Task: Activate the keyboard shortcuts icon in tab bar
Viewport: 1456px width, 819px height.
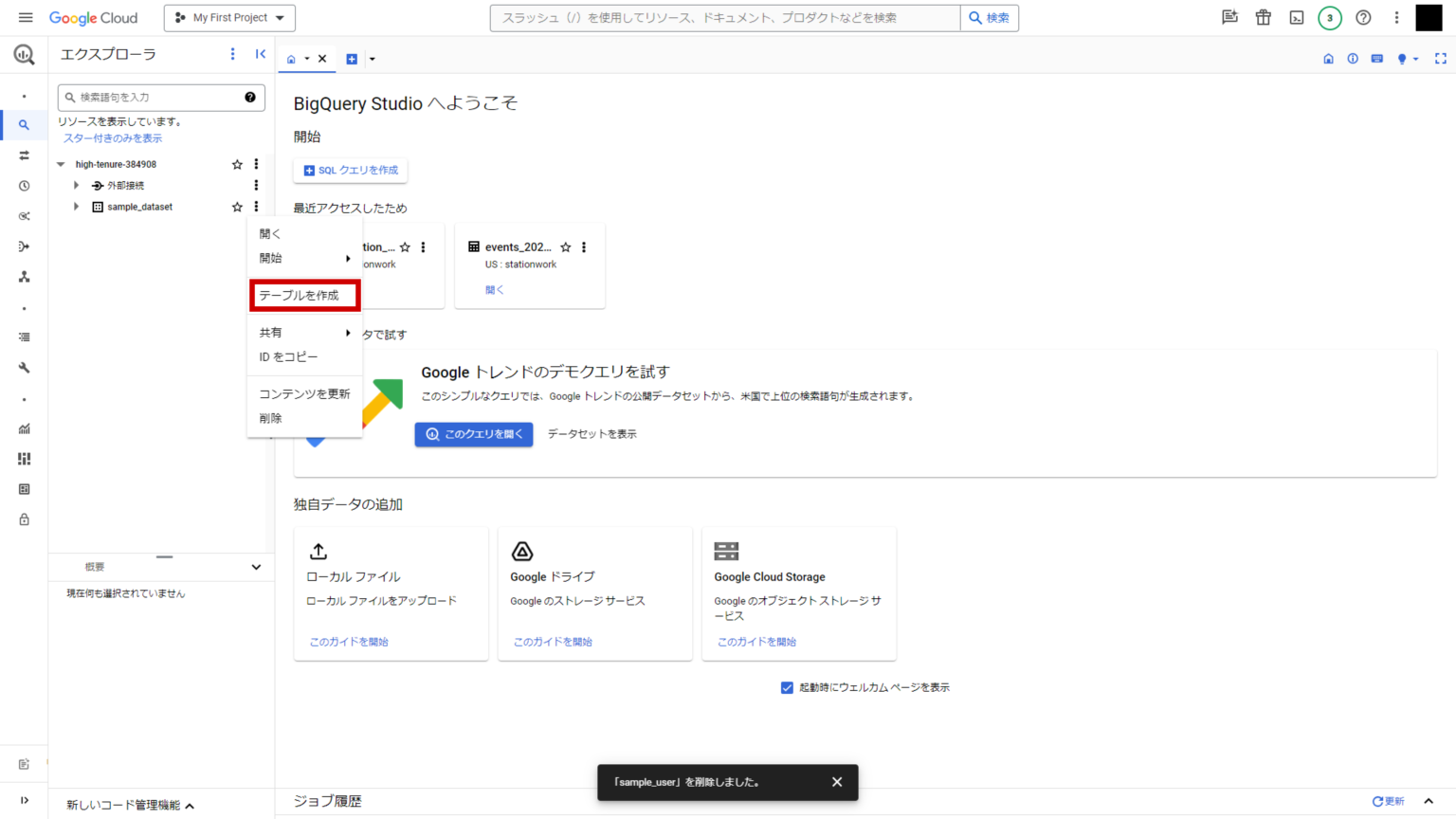Action: (1376, 58)
